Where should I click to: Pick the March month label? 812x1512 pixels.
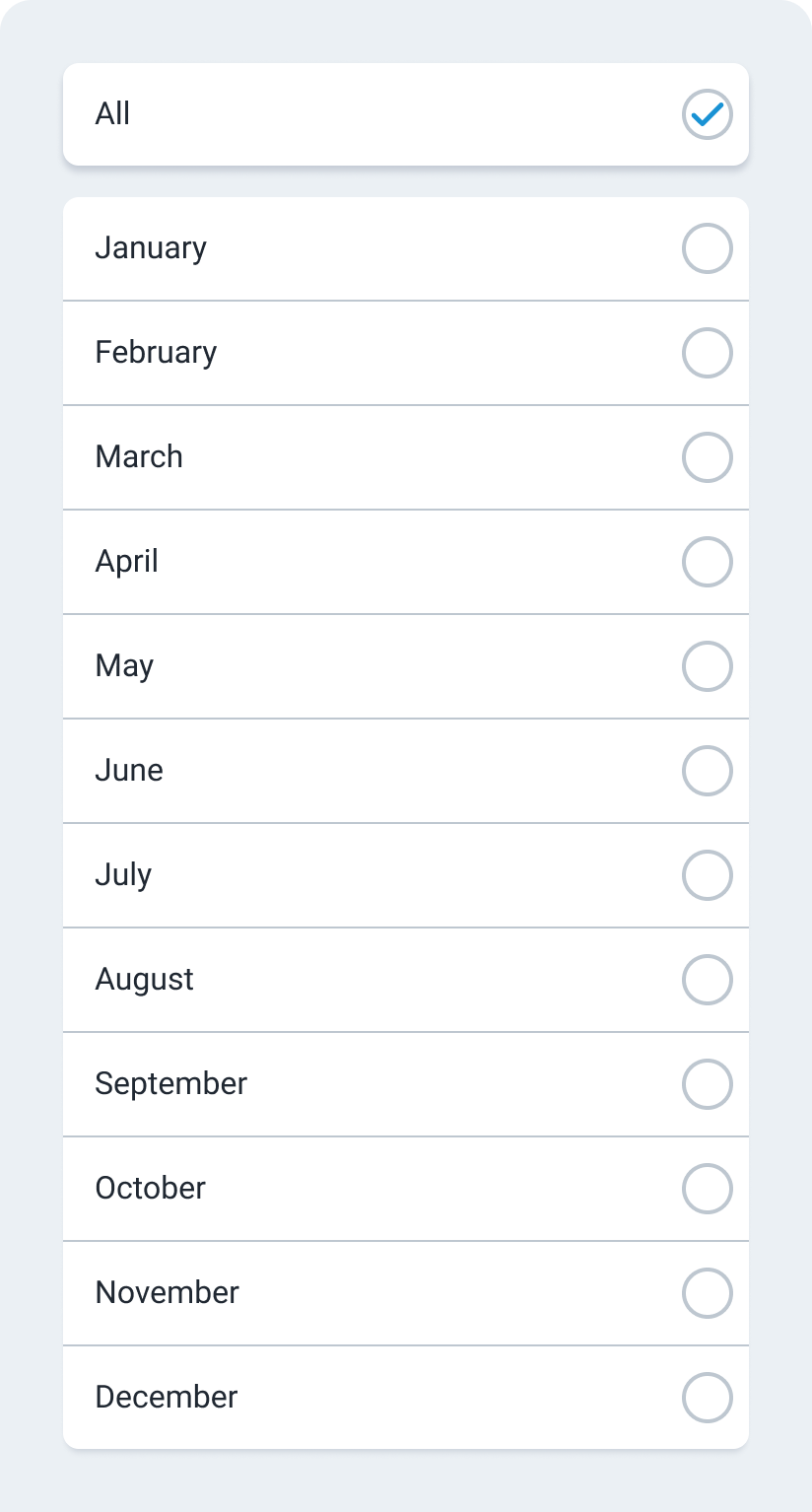click(x=139, y=457)
